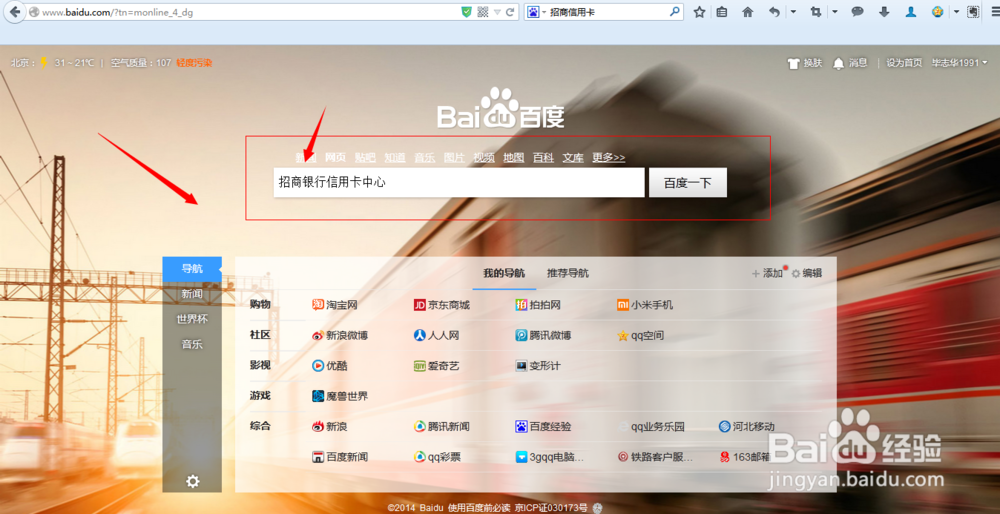Click the blue user profile toolbar icon
The height and width of the screenshot is (514, 1000).
click(911, 11)
